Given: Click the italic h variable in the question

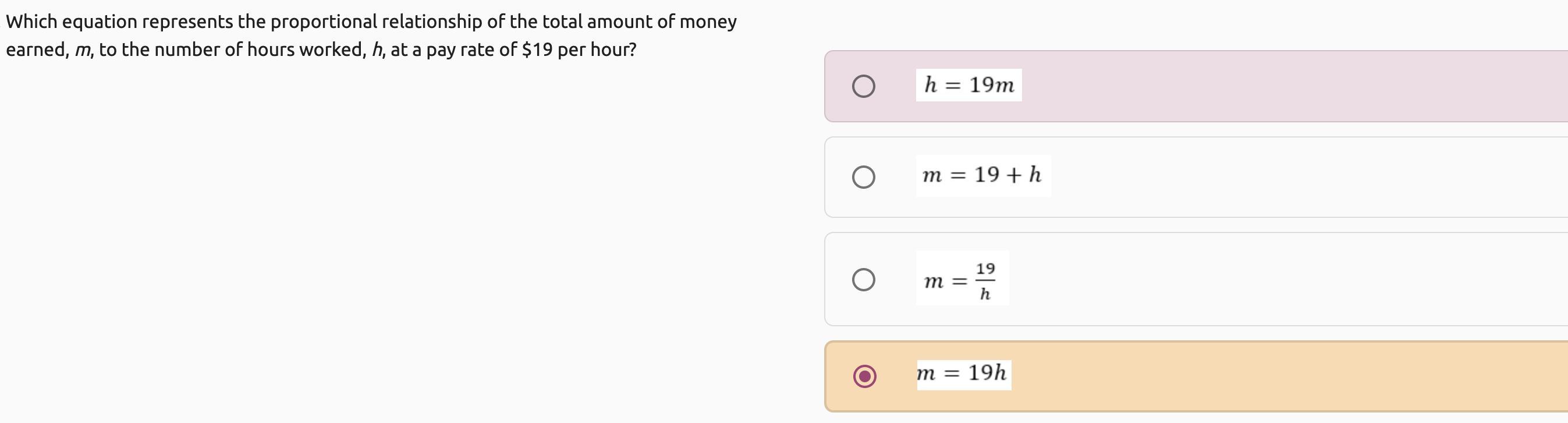Looking at the screenshot, I should click(x=377, y=49).
